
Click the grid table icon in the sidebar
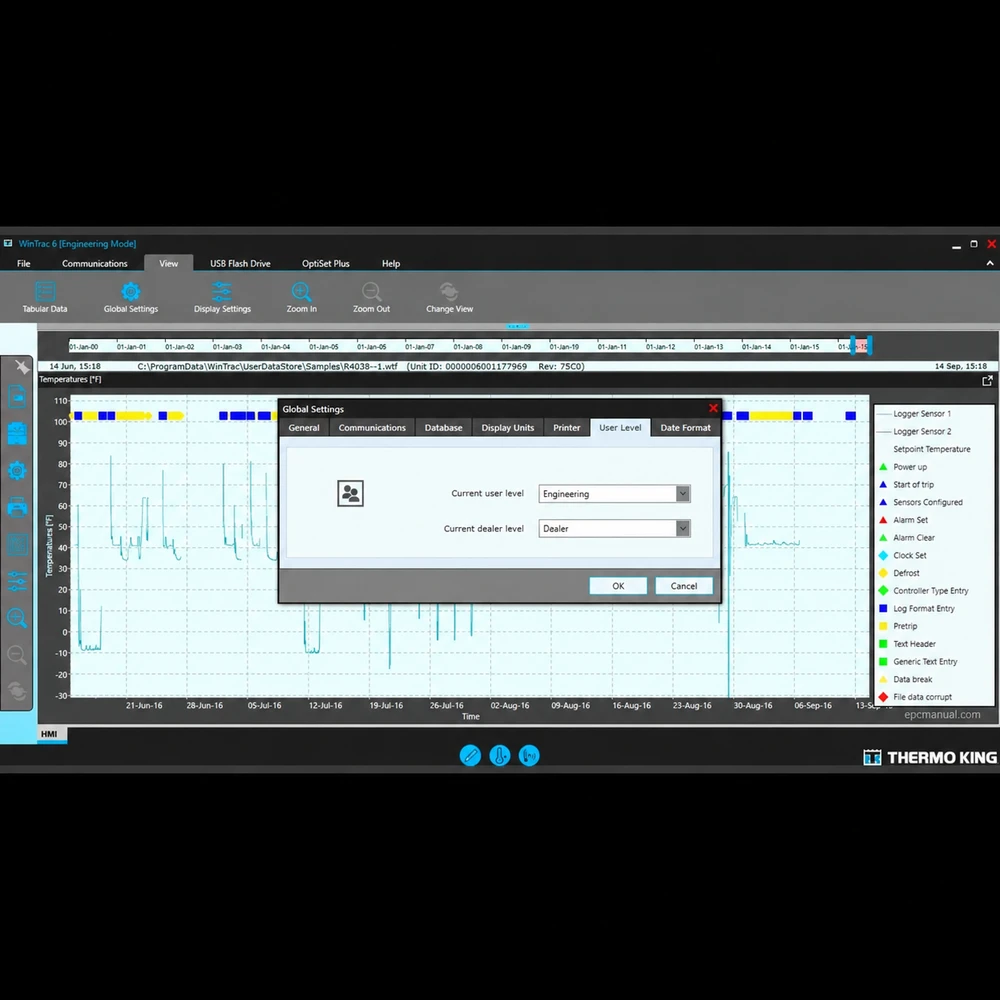tap(17, 545)
